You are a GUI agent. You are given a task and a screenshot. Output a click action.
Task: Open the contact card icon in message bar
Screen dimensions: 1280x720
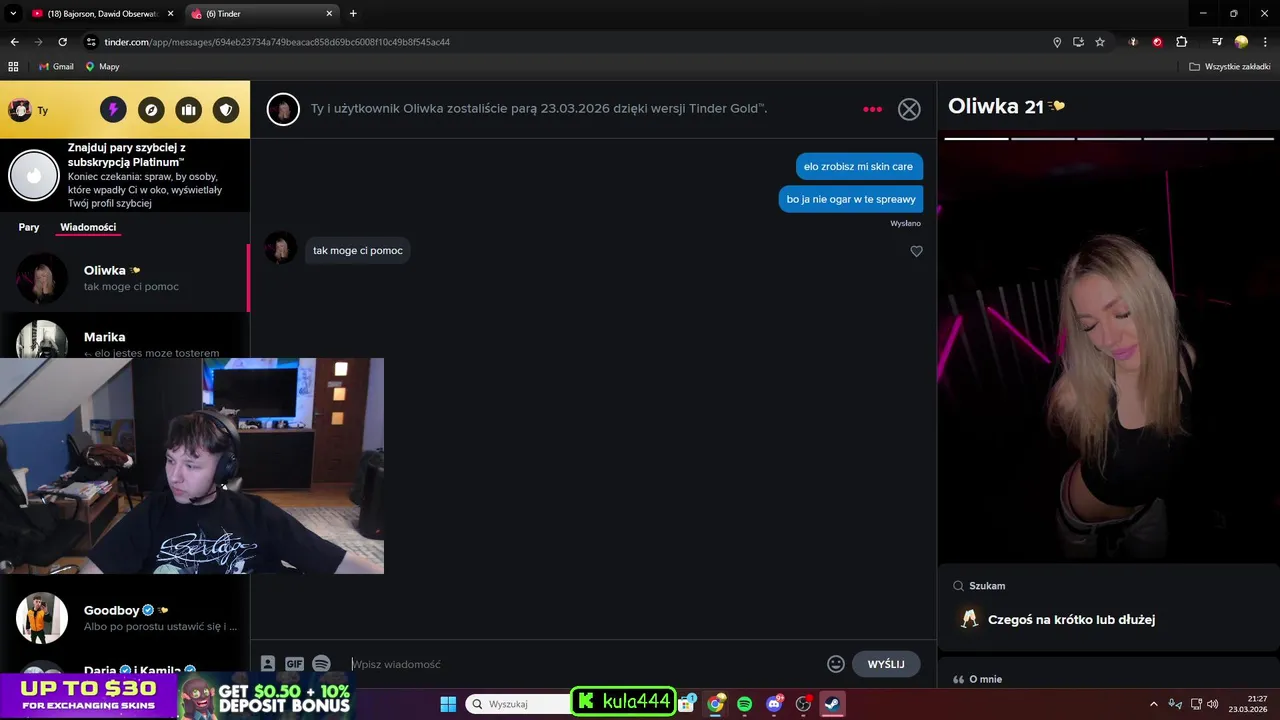268,664
